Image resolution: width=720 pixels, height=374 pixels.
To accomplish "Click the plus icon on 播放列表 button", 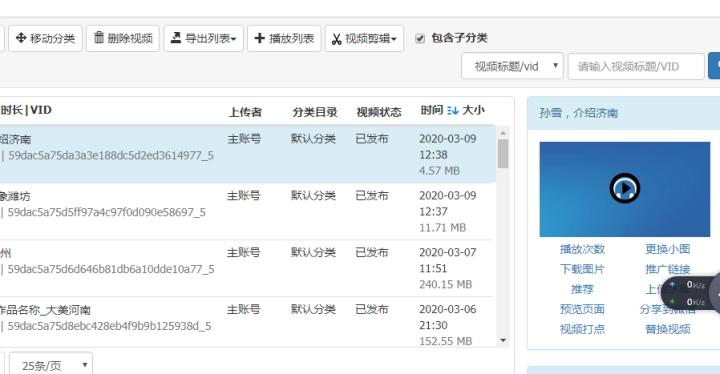I will [259, 38].
